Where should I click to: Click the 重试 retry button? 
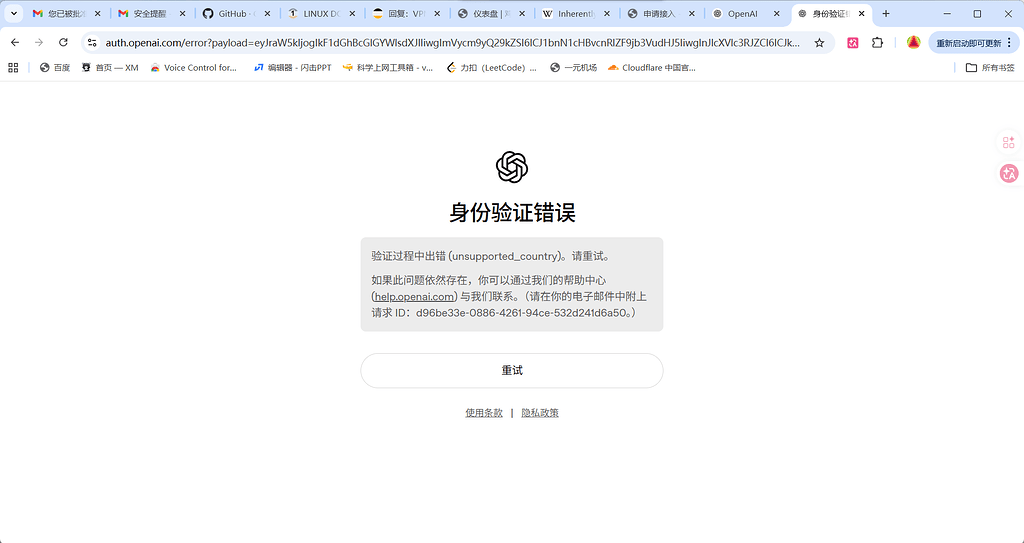pyautogui.click(x=512, y=370)
